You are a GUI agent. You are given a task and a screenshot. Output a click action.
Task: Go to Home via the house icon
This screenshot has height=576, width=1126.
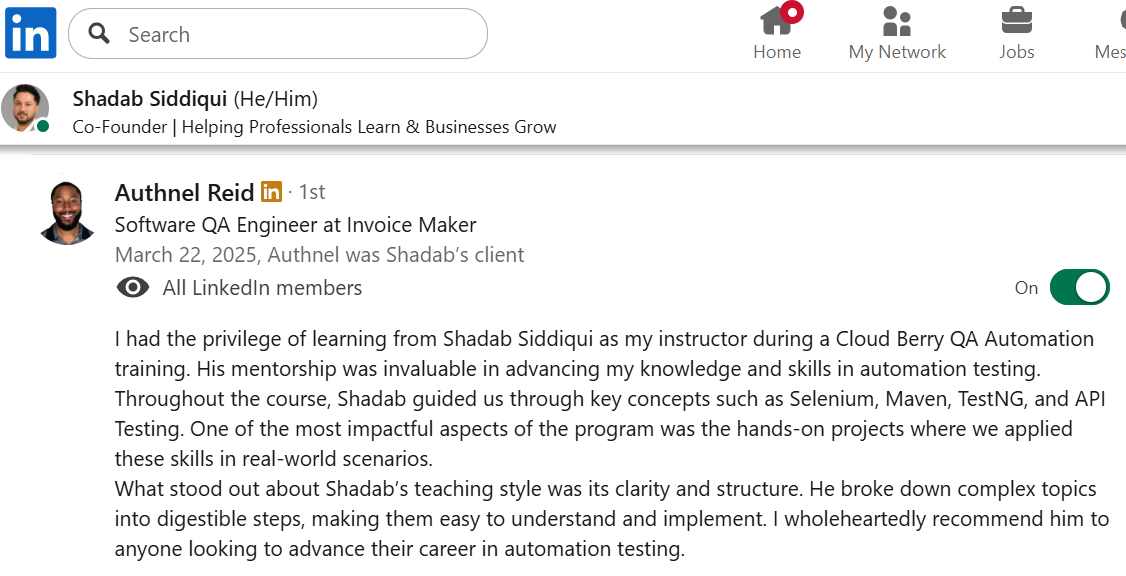click(x=776, y=22)
